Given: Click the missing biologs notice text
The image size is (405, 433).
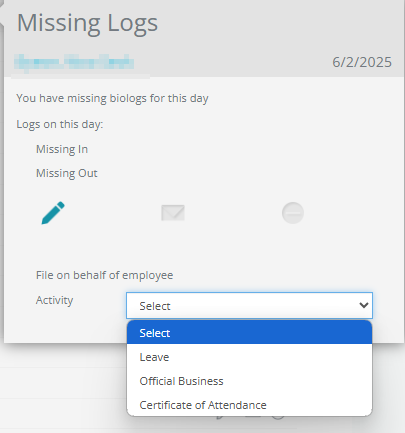Looking at the screenshot, I should tap(112, 98).
